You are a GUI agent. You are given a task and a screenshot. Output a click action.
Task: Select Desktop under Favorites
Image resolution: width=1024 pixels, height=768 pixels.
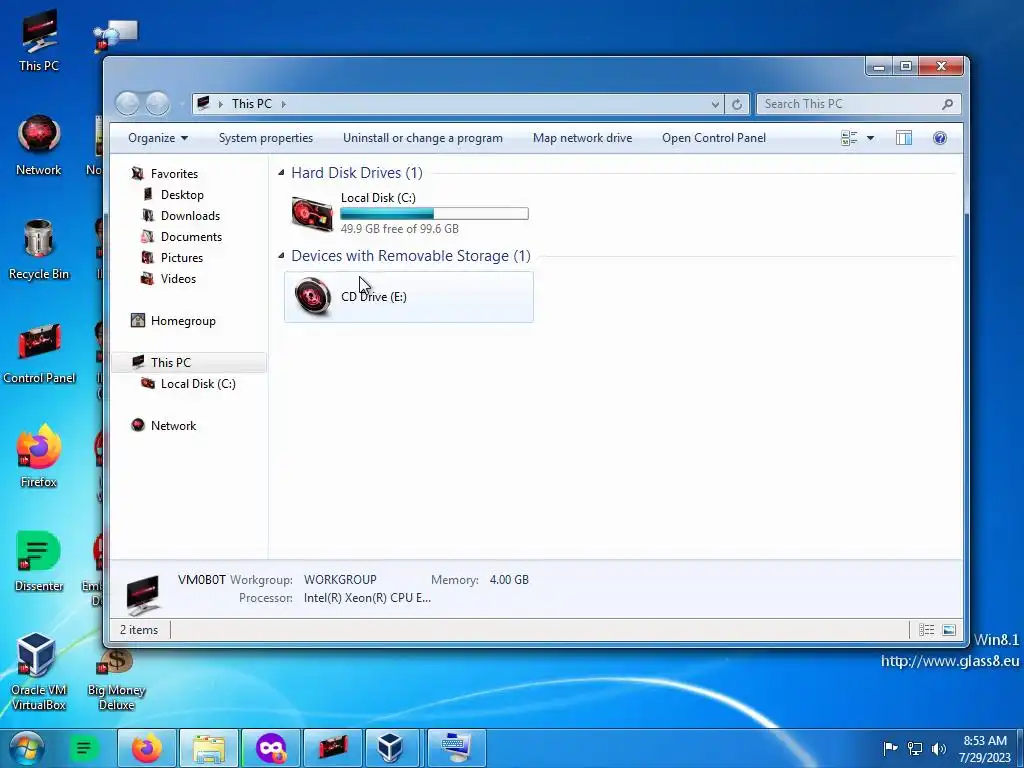pyautogui.click(x=182, y=195)
